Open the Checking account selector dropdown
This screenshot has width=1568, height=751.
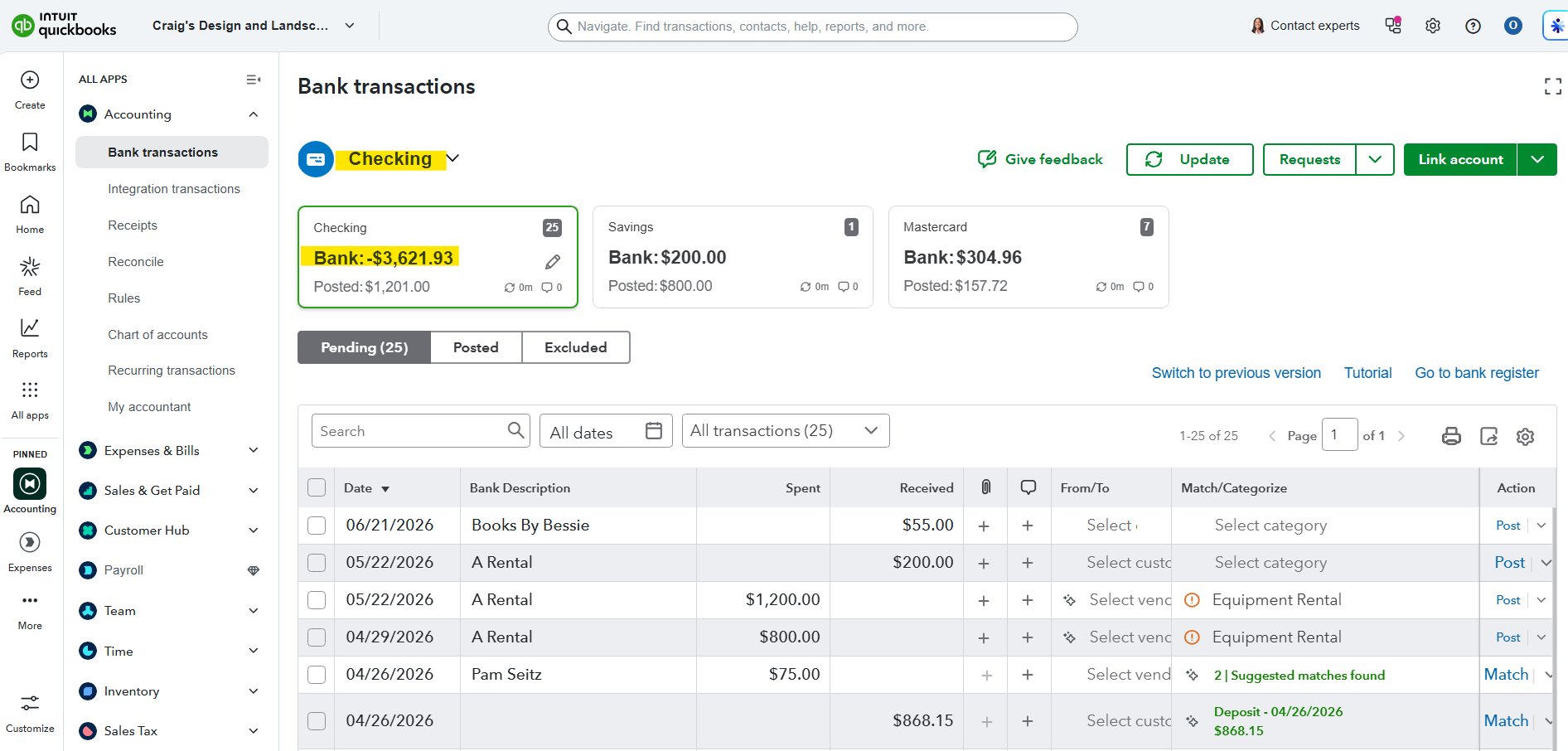pyautogui.click(x=452, y=158)
